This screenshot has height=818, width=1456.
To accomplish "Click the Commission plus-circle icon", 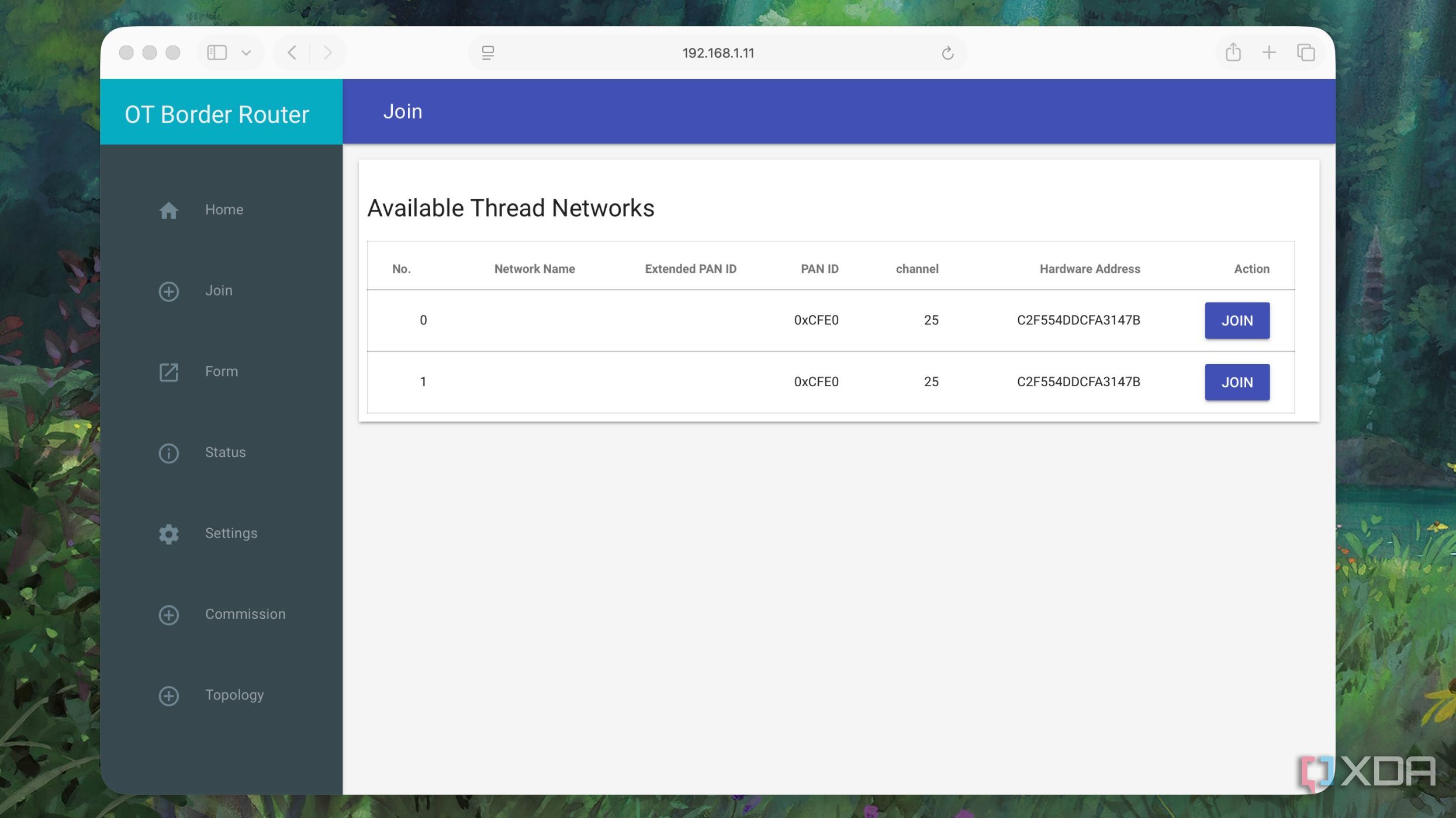I will pos(168,615).
